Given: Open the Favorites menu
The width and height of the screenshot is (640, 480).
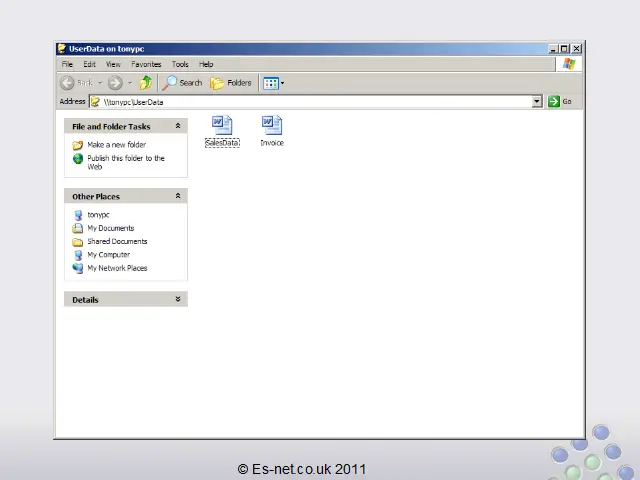Looking at the screenshot, I should (146, 64).
